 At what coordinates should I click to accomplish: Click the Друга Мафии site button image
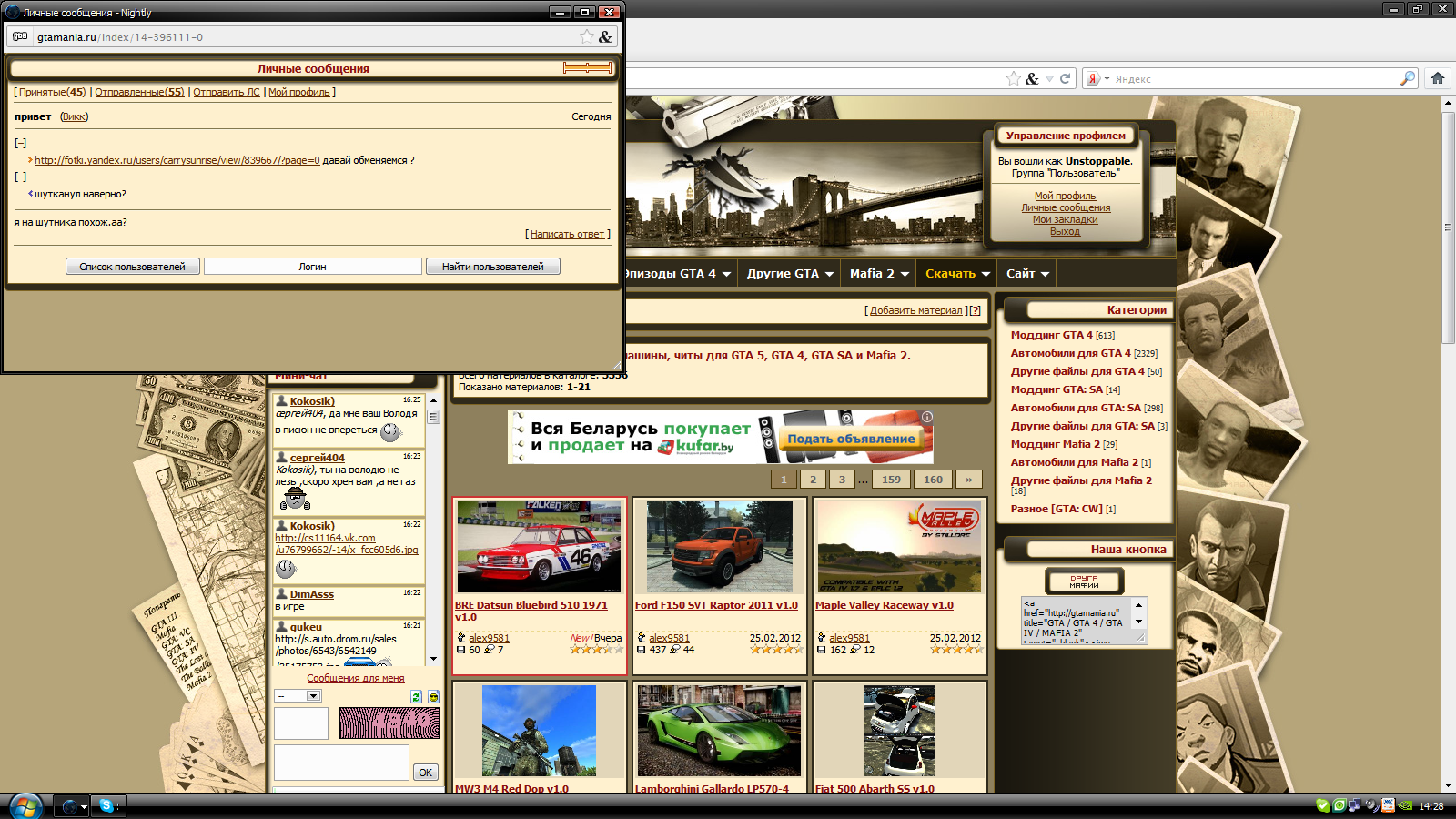[1084, 581]
